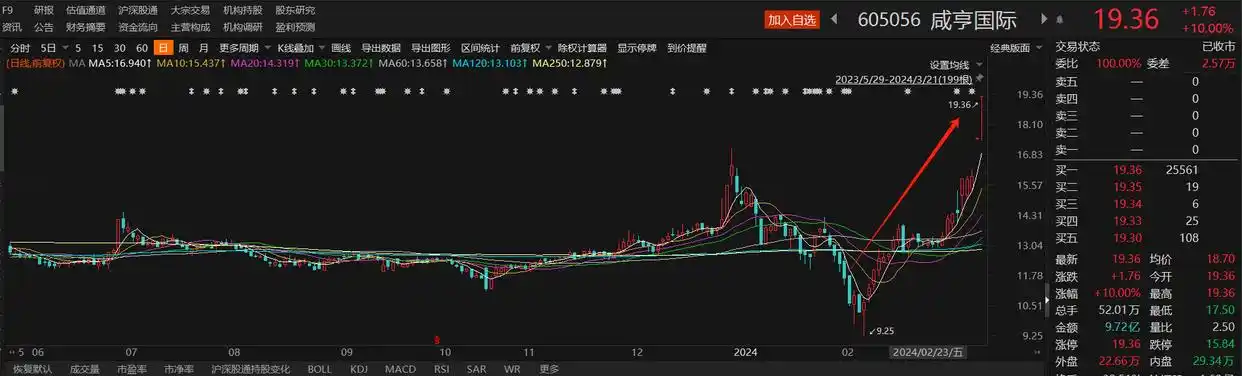The image size is (1242, 376).
Task: Select the WR indicator tab
Action: (511, 368)
